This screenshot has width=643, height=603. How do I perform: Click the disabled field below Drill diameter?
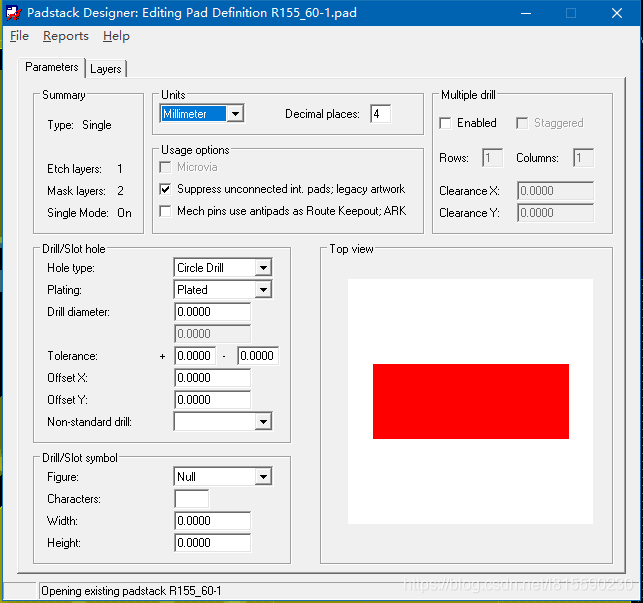pos(212,334)
